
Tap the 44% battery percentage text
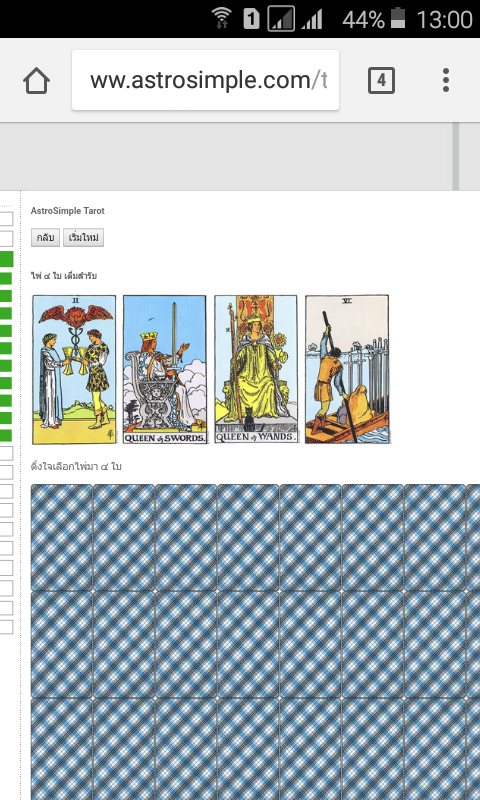click(x=363, y=19)
